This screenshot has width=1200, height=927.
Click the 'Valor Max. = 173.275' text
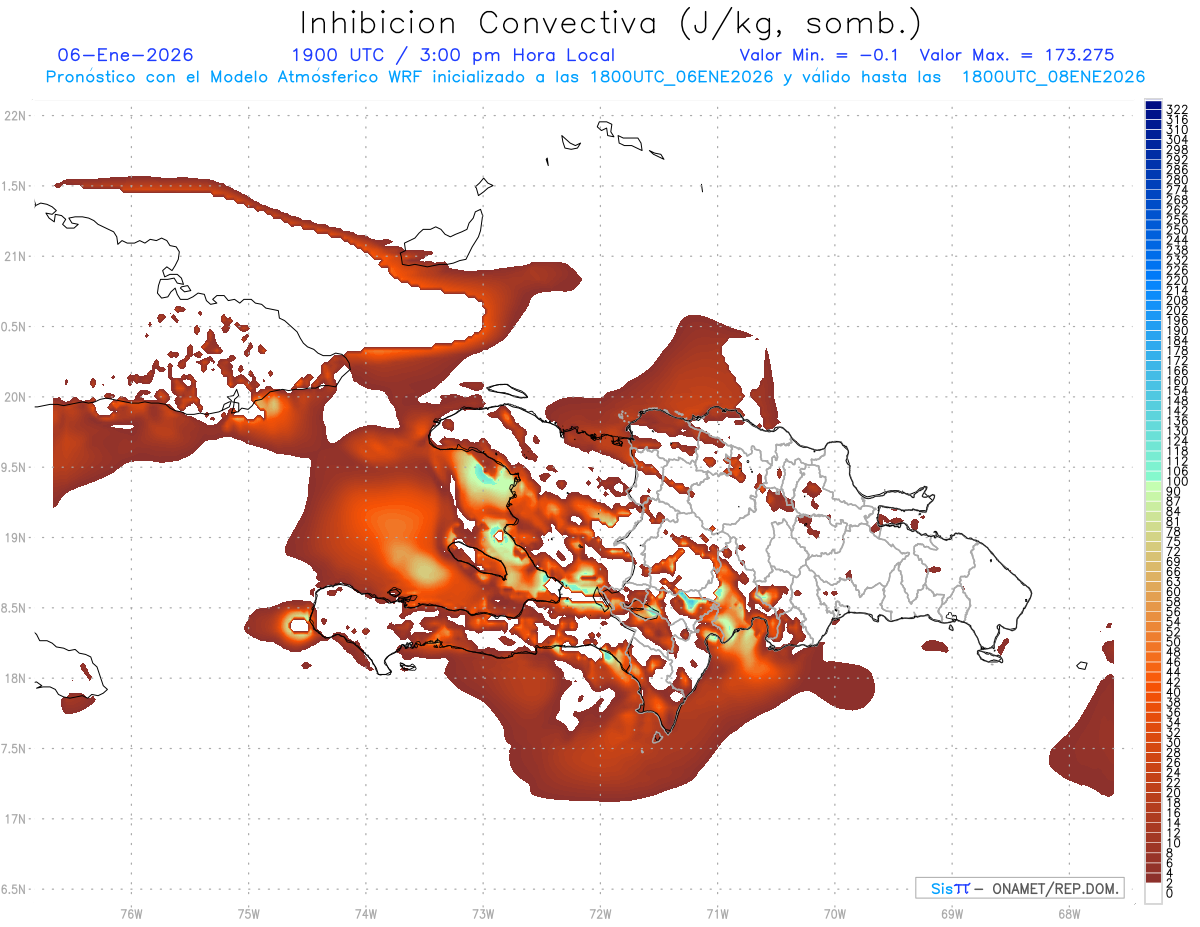(1017, 55)
